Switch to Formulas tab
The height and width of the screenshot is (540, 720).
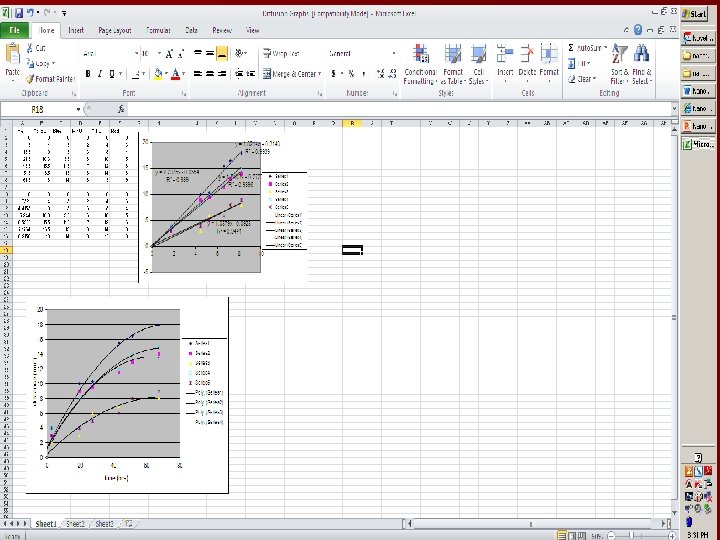click(x=158, y=30)
